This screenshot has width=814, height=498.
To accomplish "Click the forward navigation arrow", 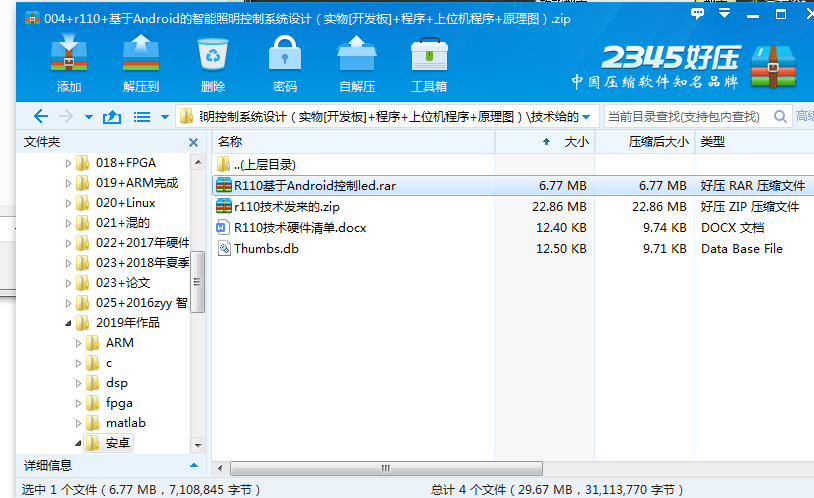I will [66, 116].
